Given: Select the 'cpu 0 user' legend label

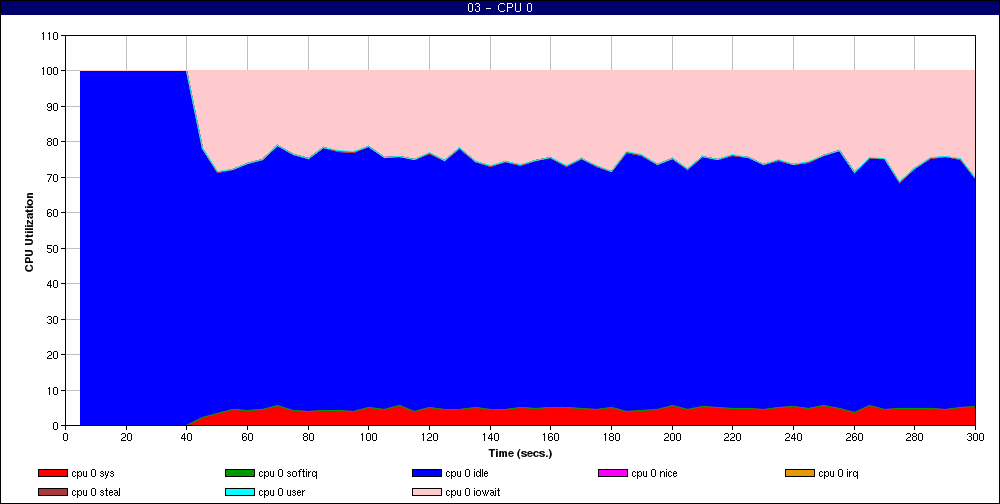Looking at the screenshot, I should [282, 493].
